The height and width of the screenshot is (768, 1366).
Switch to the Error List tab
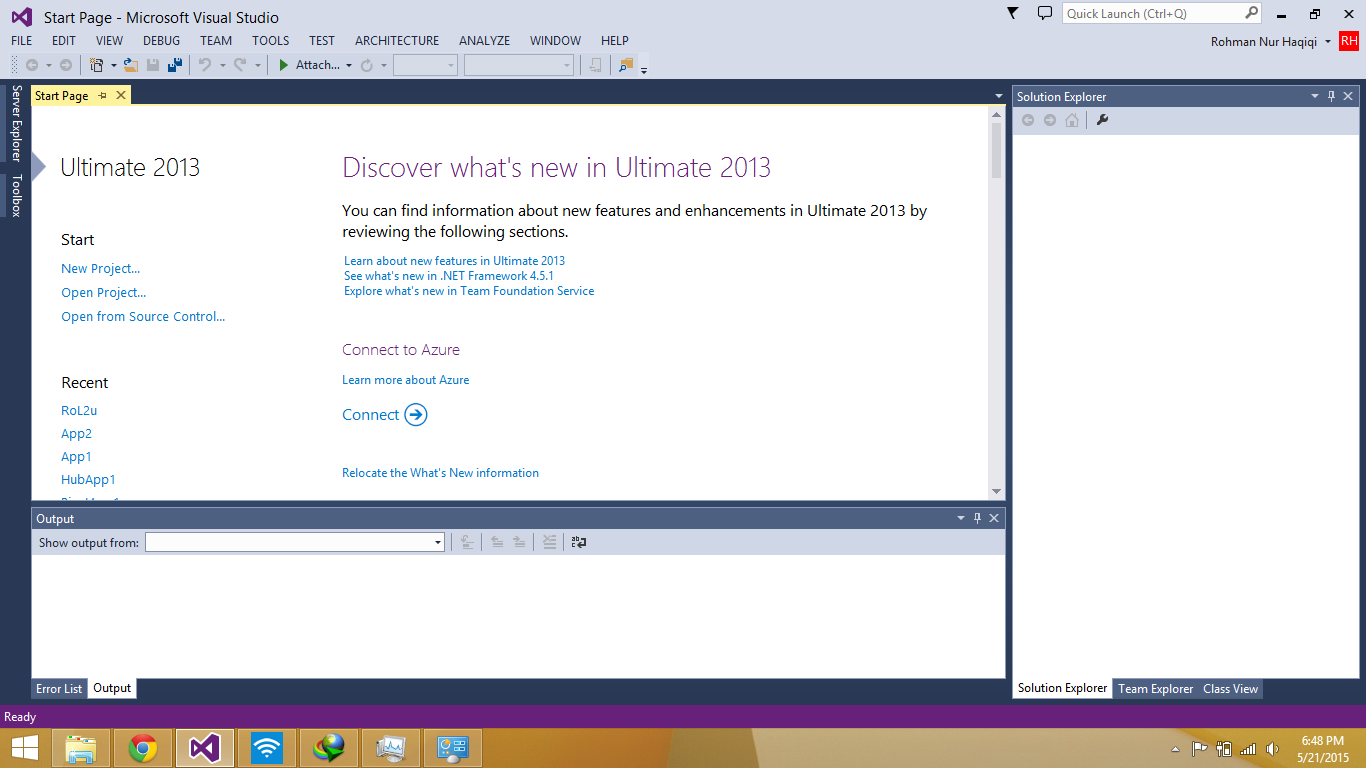click(59, 689)
